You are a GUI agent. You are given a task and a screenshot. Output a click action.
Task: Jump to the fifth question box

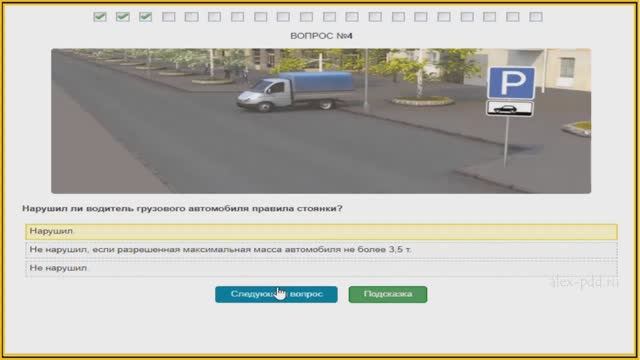point(191,17)
